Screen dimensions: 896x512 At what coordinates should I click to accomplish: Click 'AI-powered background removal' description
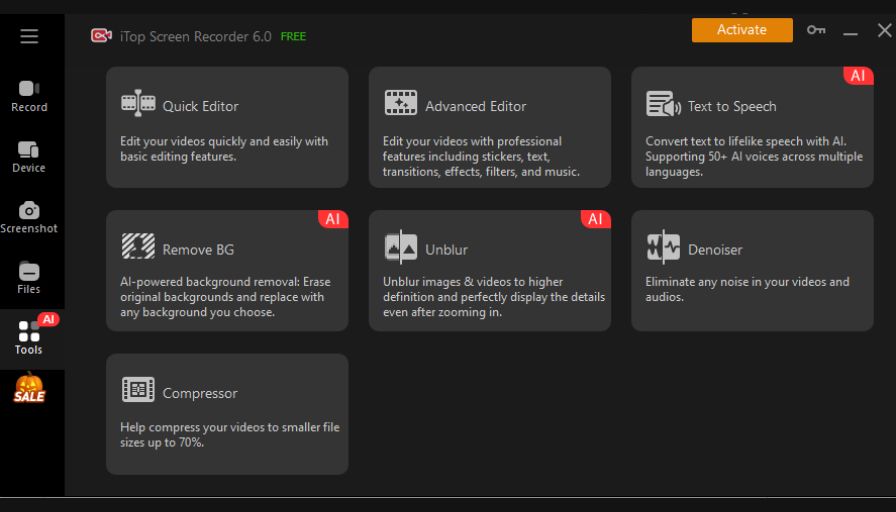[x=225, y=297]
